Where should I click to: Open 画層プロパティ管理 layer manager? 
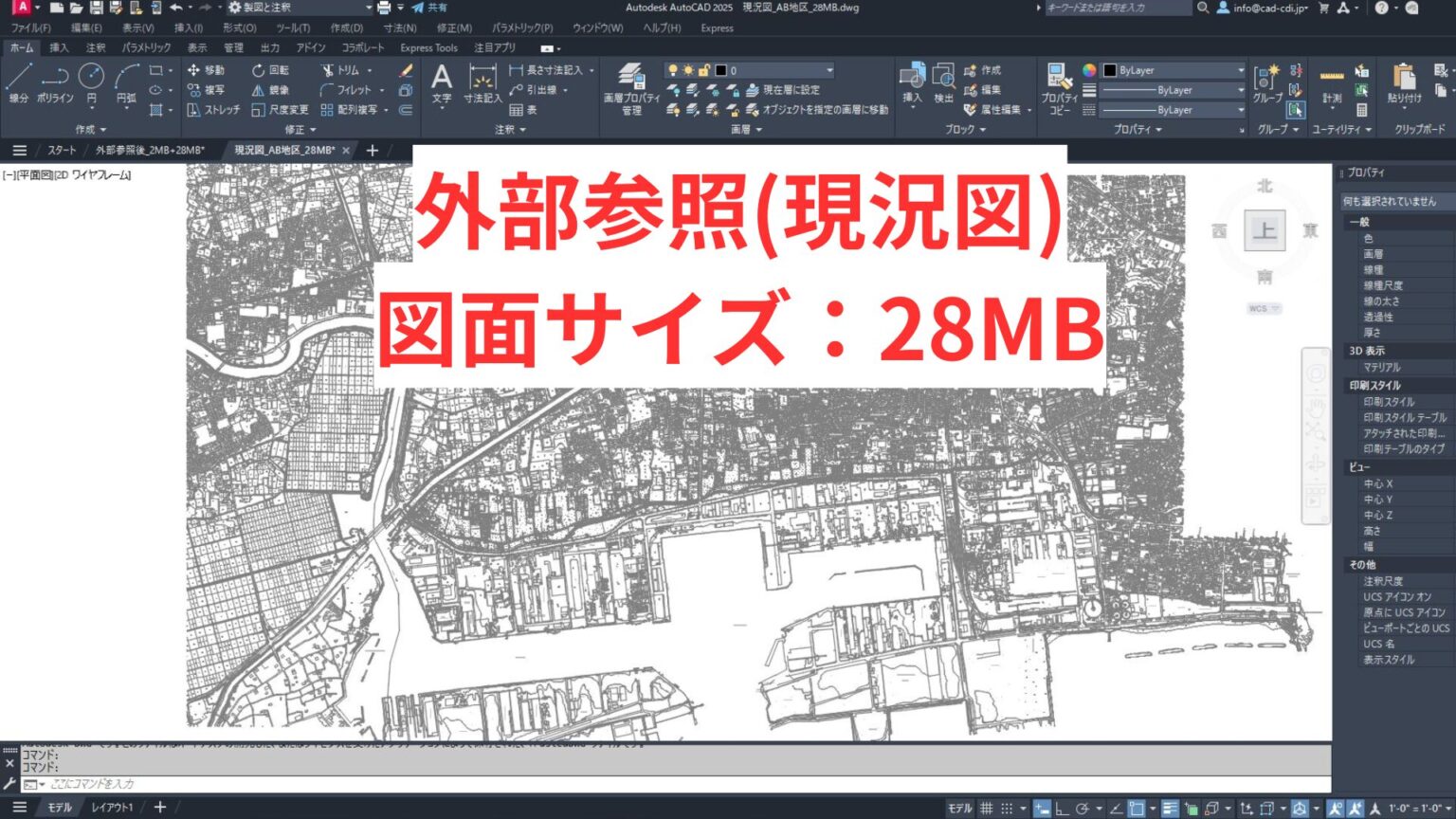pos(630,87)
